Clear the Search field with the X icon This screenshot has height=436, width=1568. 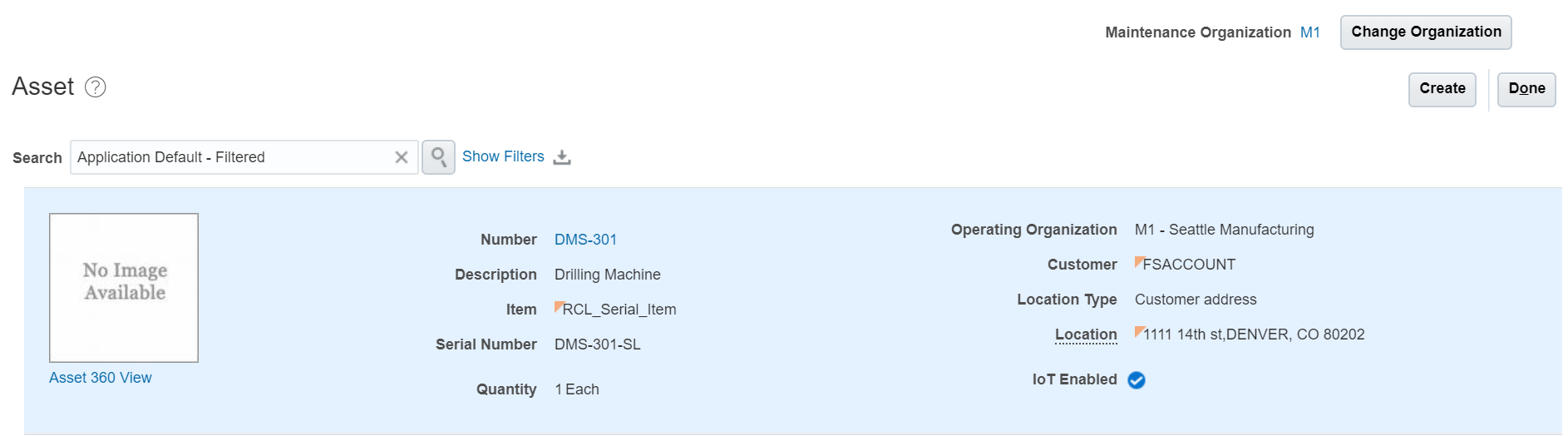(402, 157)
